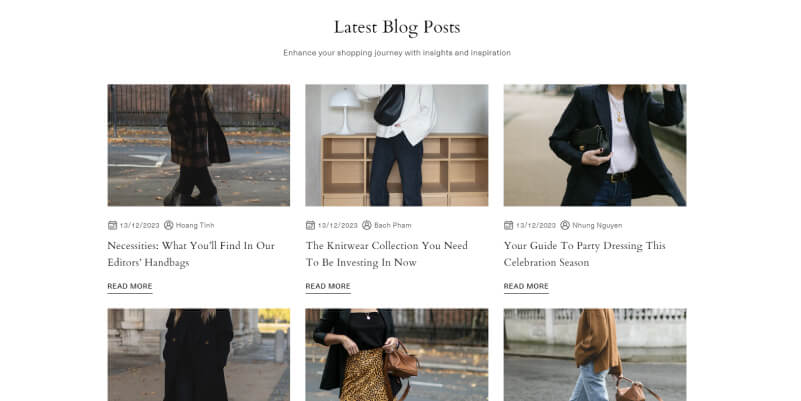
Task: Click the Latest Blog Posts heading
Action: (397, 27)
